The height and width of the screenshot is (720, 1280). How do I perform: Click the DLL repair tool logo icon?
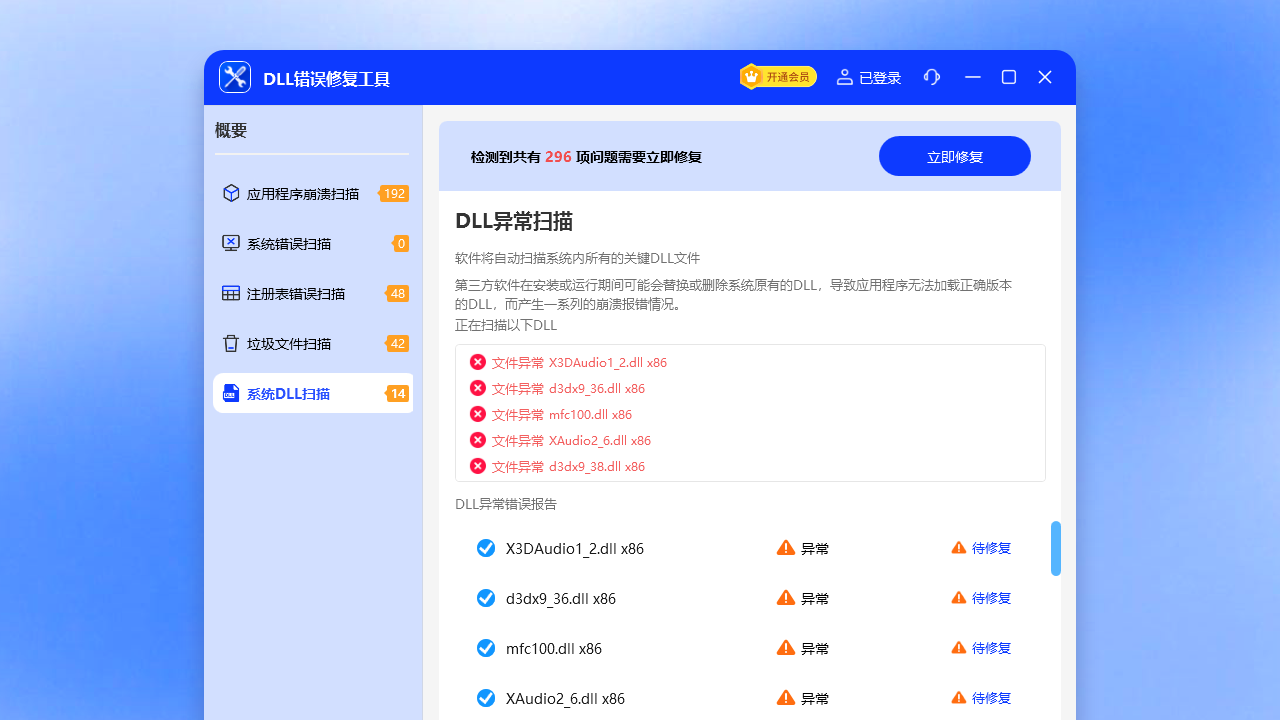point(235,77)
